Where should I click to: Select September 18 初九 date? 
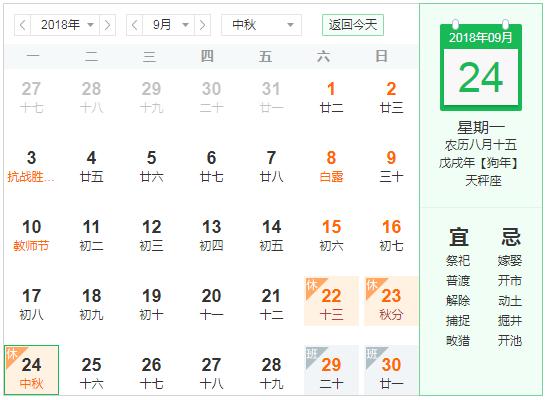[x=91, y=305]
